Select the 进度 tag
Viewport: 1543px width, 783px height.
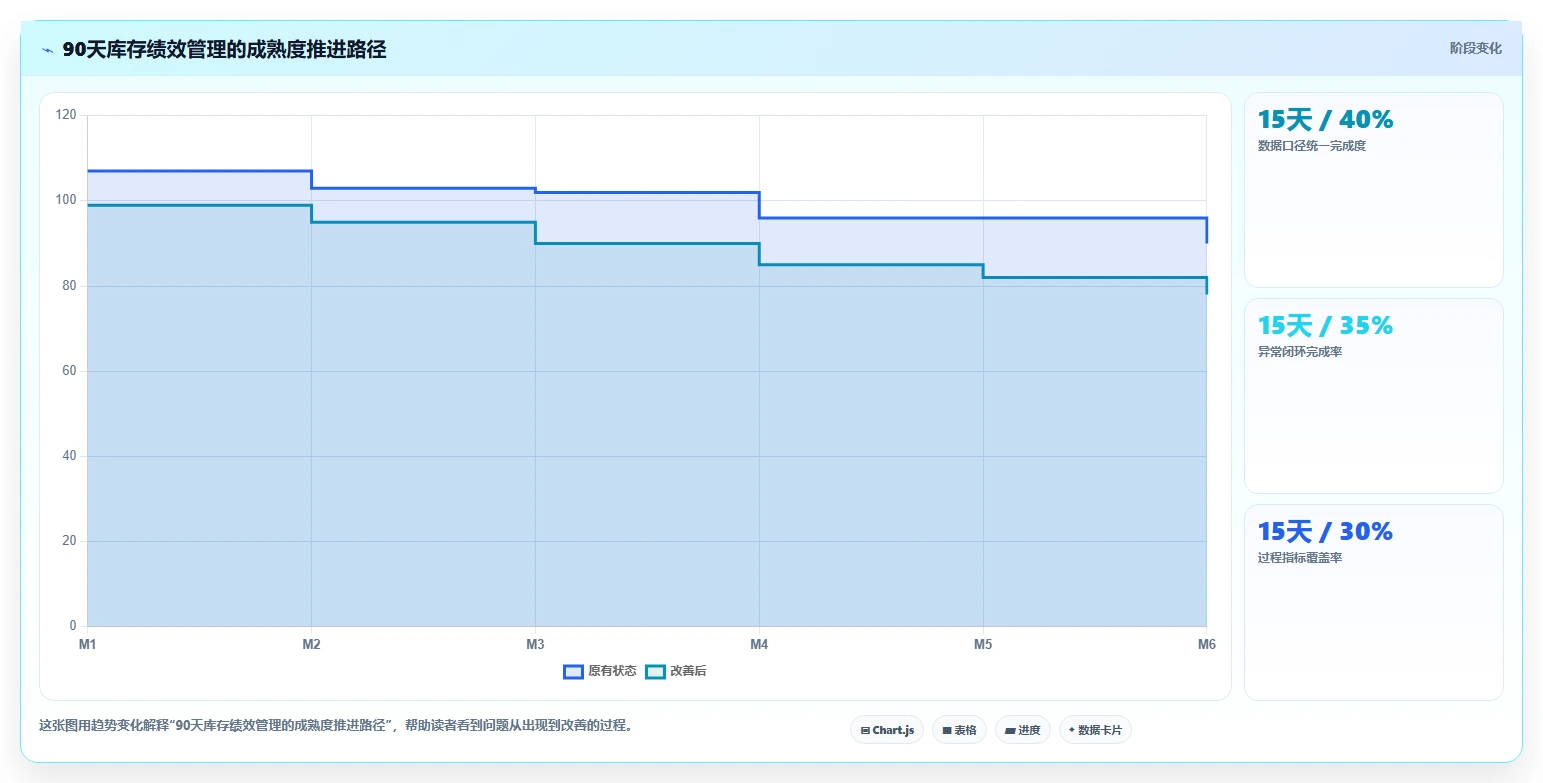click(x=1023, y=730)
